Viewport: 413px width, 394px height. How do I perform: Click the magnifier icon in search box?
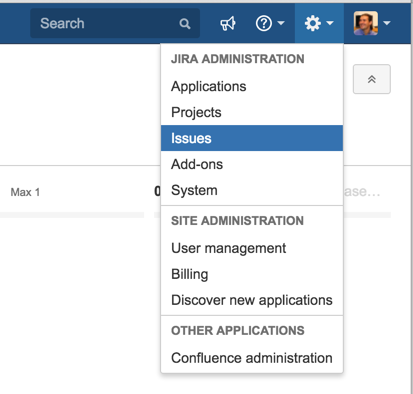coord(185,24)
